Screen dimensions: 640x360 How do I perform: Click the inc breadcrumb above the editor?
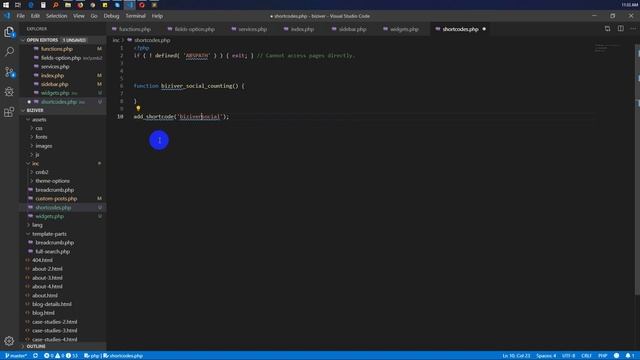pyautogui.click(x=116, y=40)
